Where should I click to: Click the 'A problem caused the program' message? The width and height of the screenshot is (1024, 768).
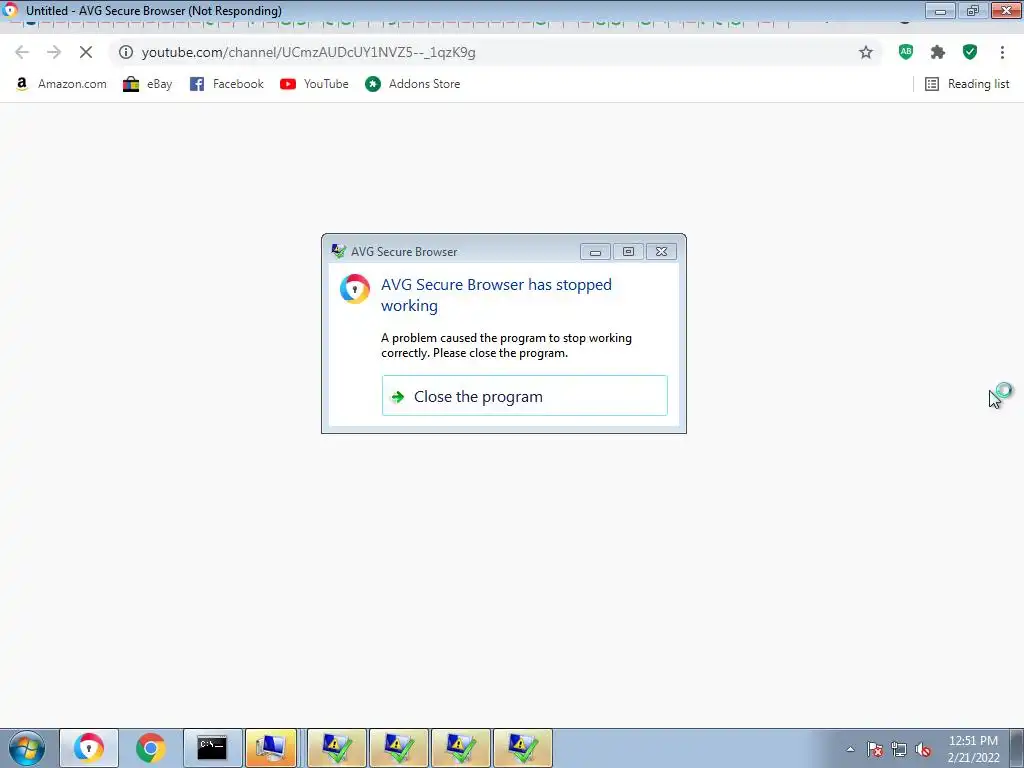507,345
